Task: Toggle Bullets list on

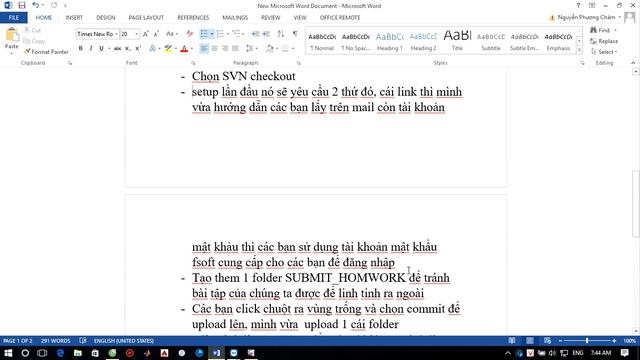Action: [204, 34]
